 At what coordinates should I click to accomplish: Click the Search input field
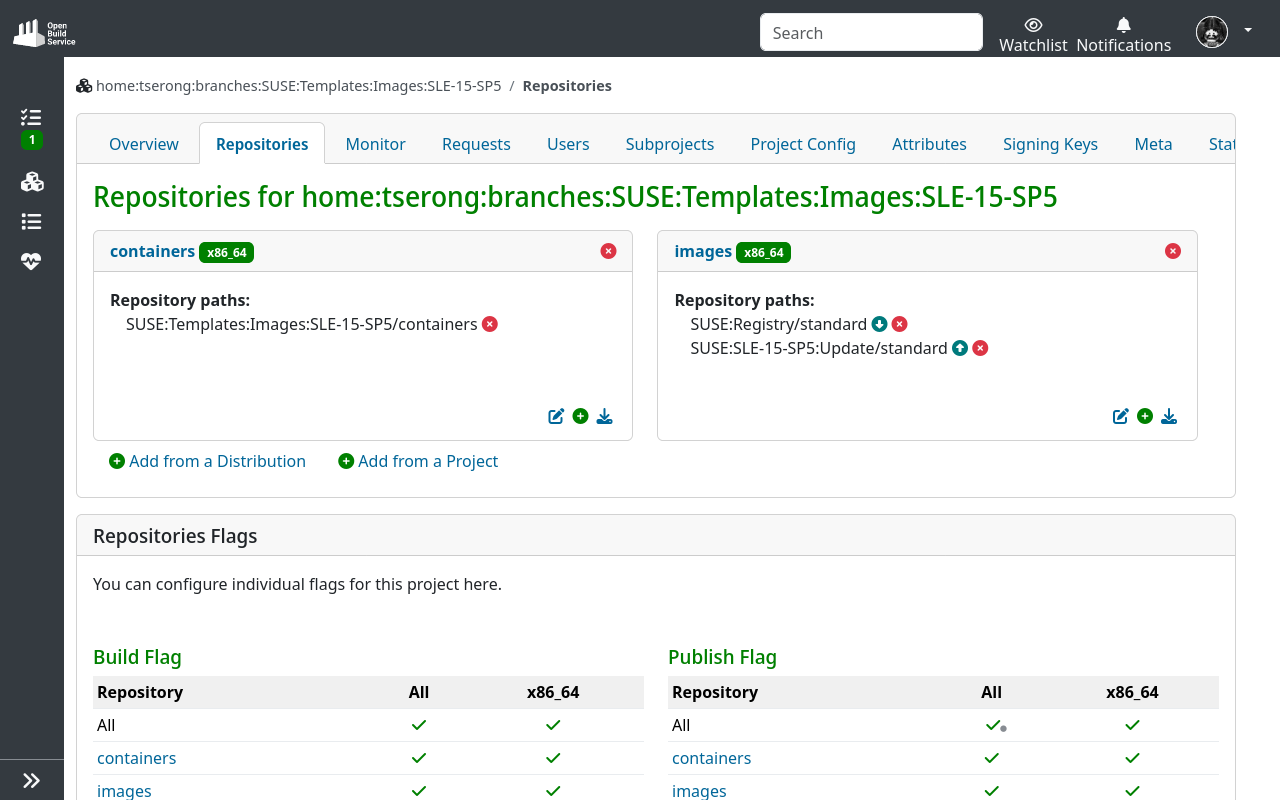pos(870,32)
